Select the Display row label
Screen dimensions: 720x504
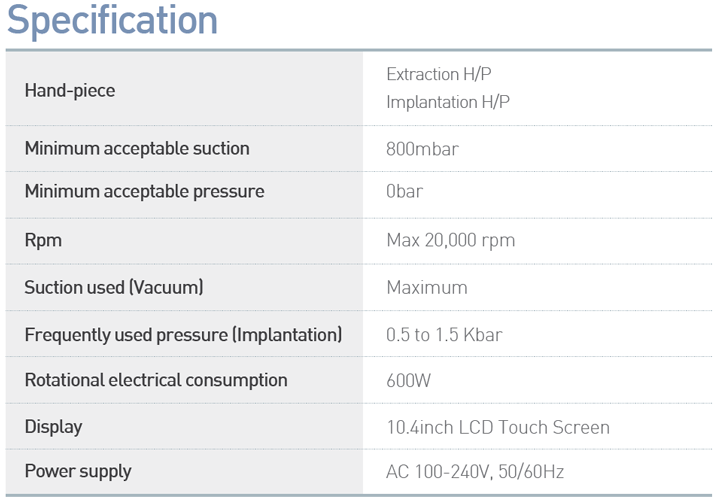point(53,427)
